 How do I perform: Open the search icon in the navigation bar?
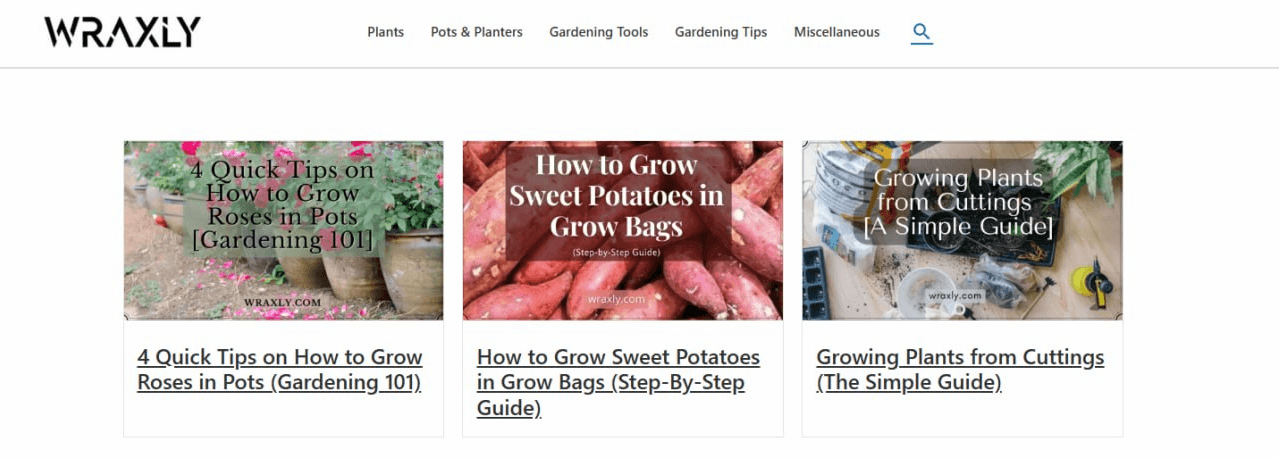(921, 33)
